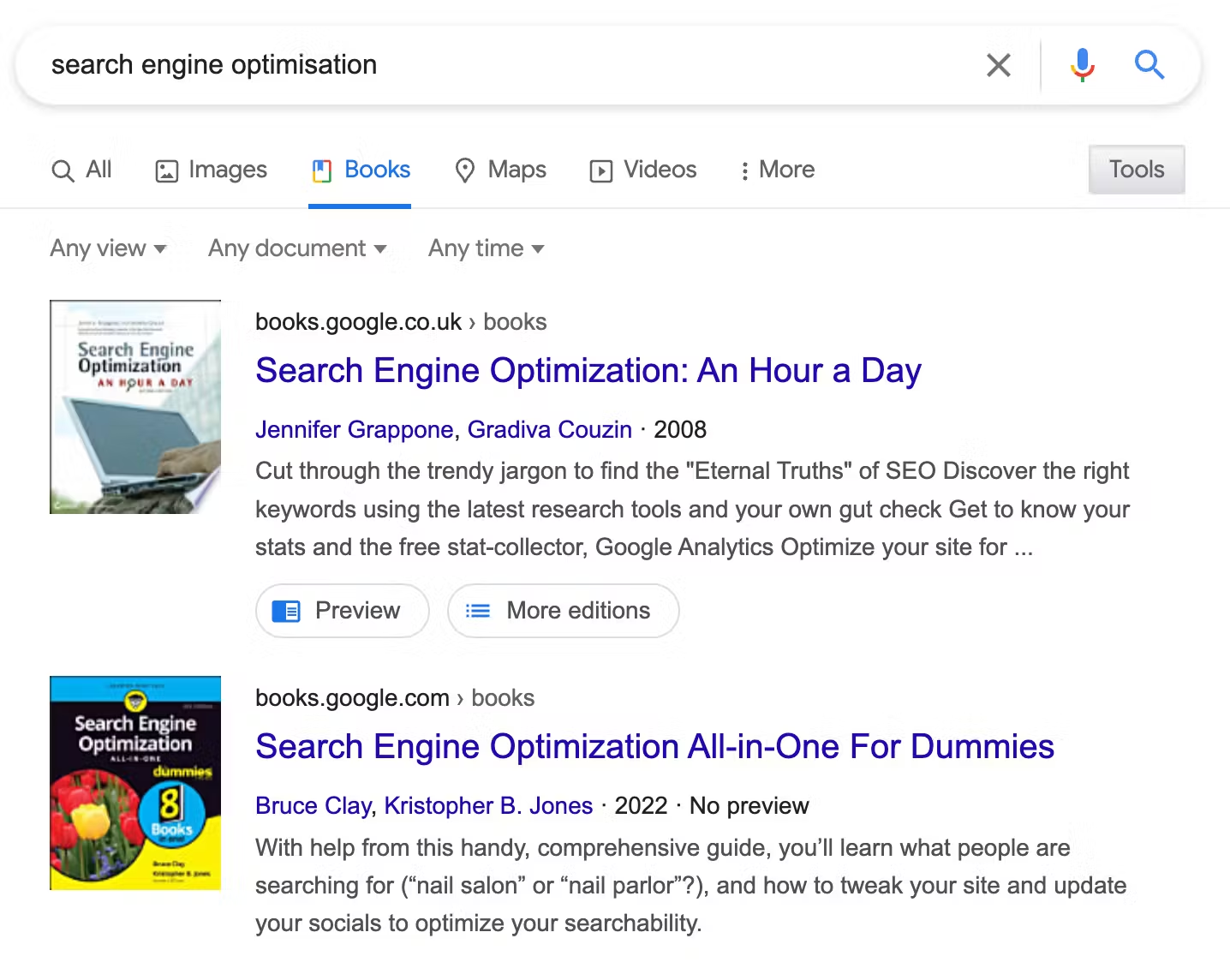Screen dimensions: 1230x980
Task: Open the Any document filter dropdown
Action: coord(297,248)
